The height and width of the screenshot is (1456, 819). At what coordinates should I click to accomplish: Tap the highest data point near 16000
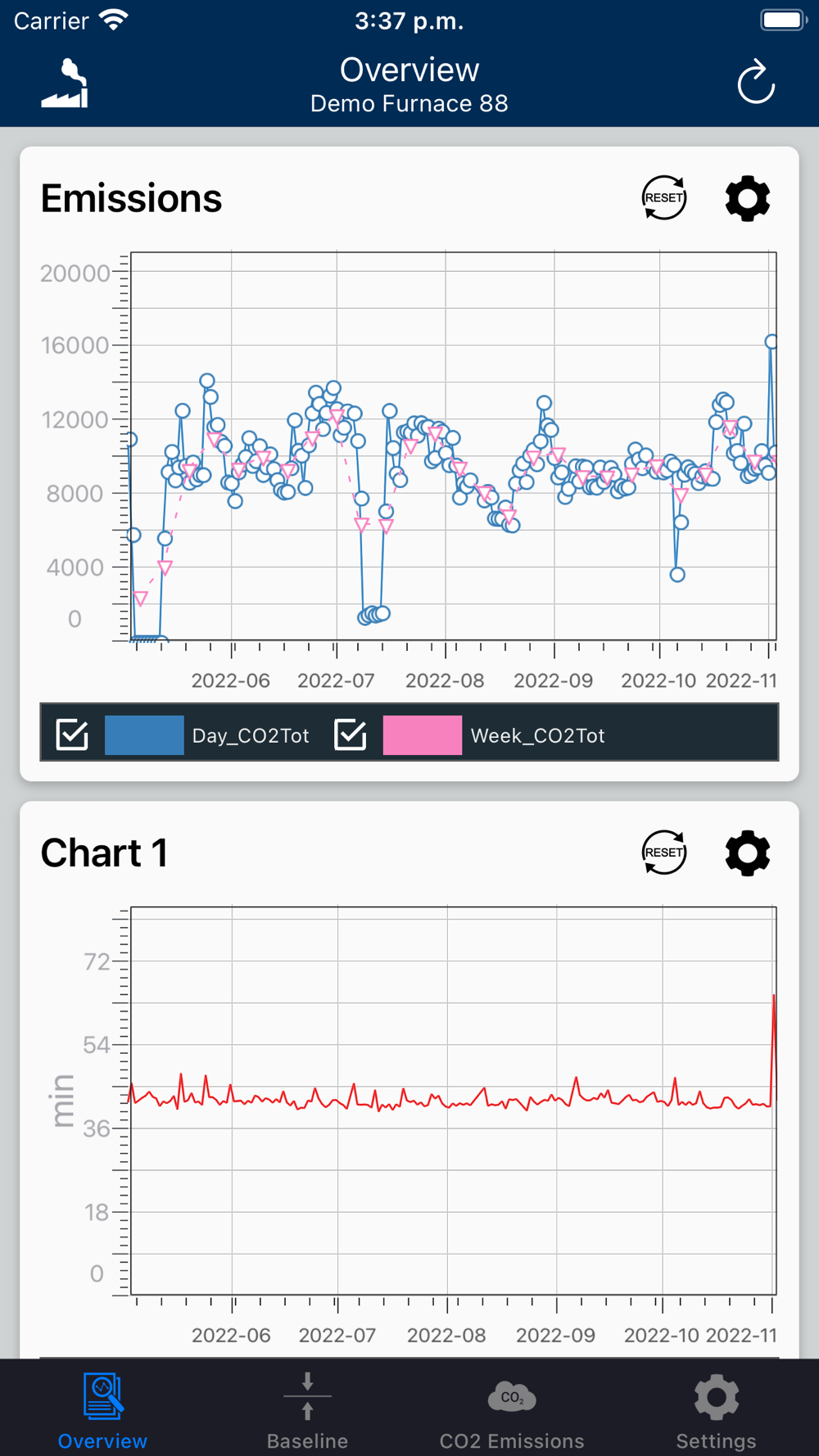[771, 341]
